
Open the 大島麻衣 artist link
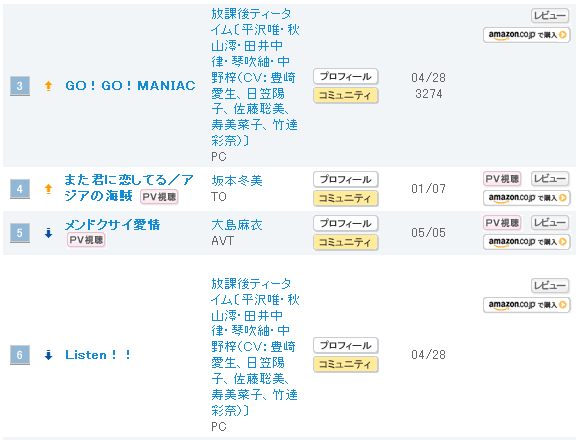pos(237,225)
